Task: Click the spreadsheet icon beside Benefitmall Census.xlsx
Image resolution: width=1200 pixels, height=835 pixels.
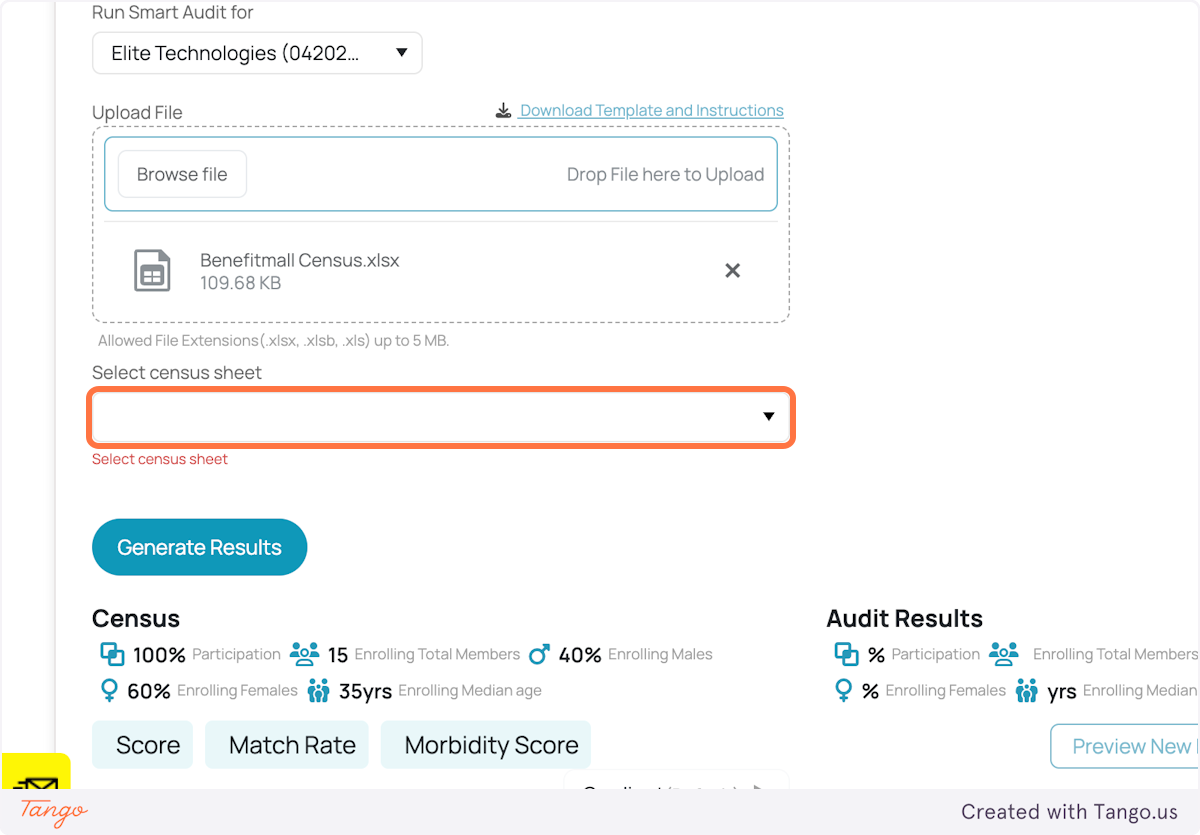Action: pyautogui.click(x=152, y=270)
